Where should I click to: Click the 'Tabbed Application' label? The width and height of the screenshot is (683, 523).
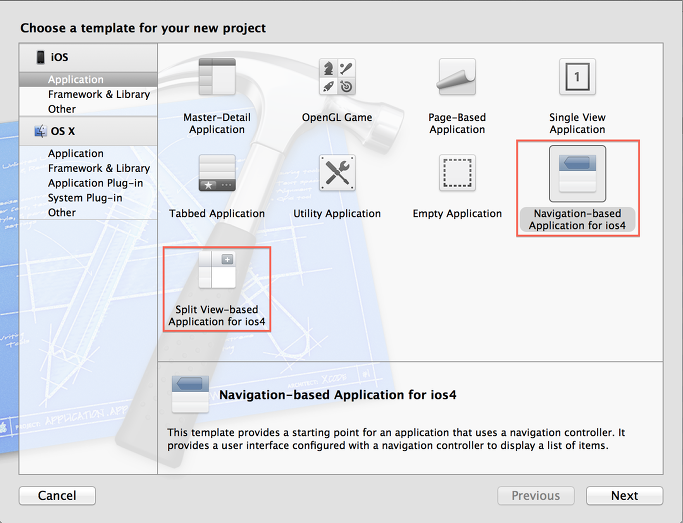pyautogui.click(x=217, y=213)
